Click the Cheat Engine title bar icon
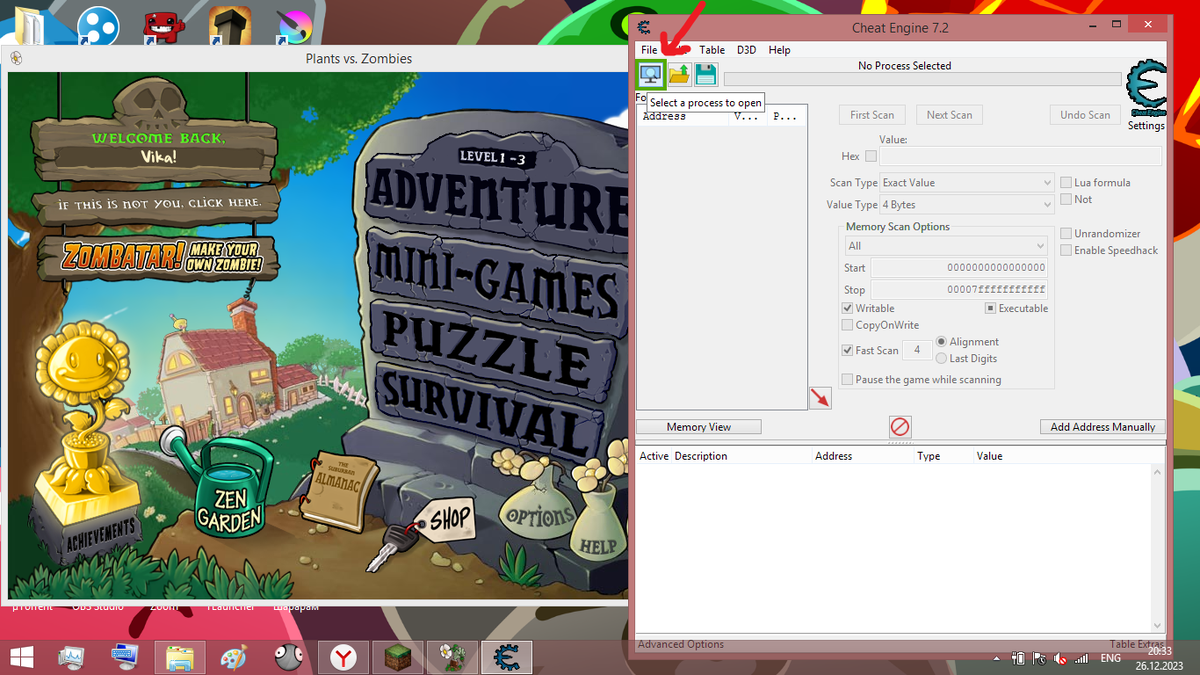1200x675 pixels. 644,26
